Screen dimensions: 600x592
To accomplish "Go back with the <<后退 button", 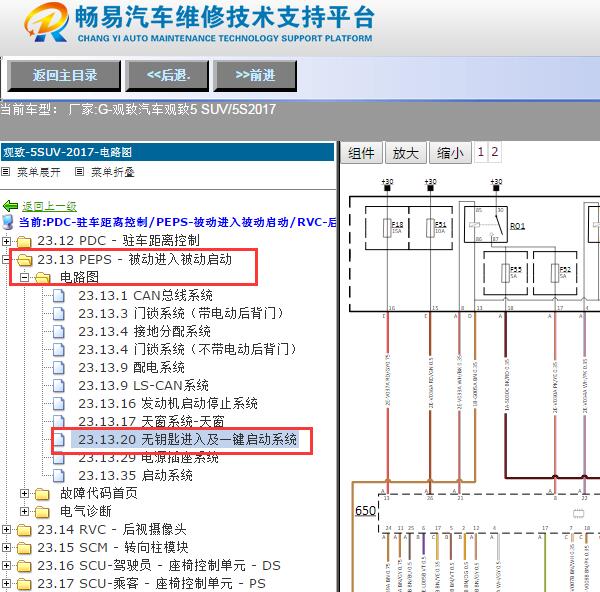I will tap(167, 75).
